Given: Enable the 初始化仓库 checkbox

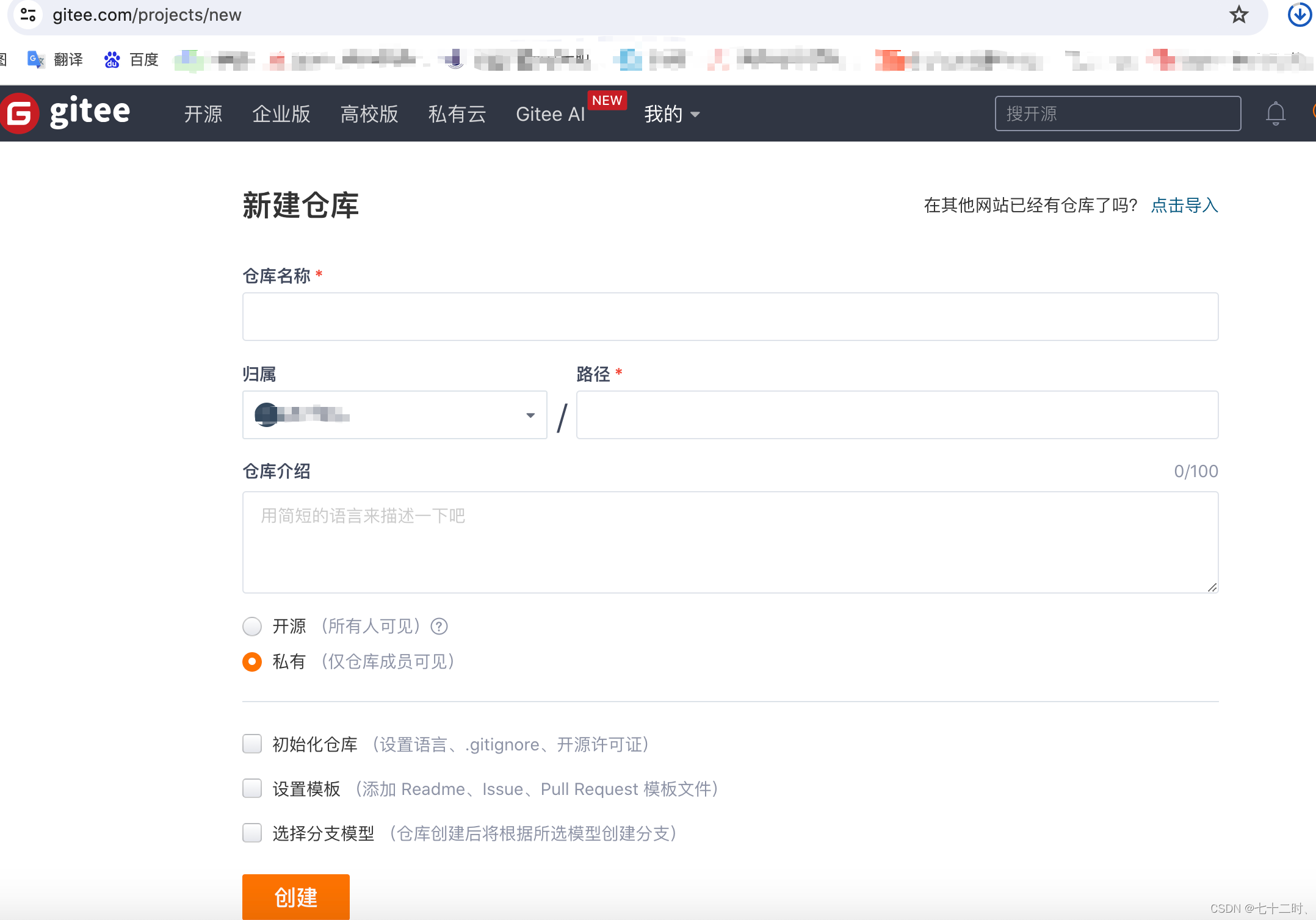Looking at the screenshot, I should [x=251, y=744].
